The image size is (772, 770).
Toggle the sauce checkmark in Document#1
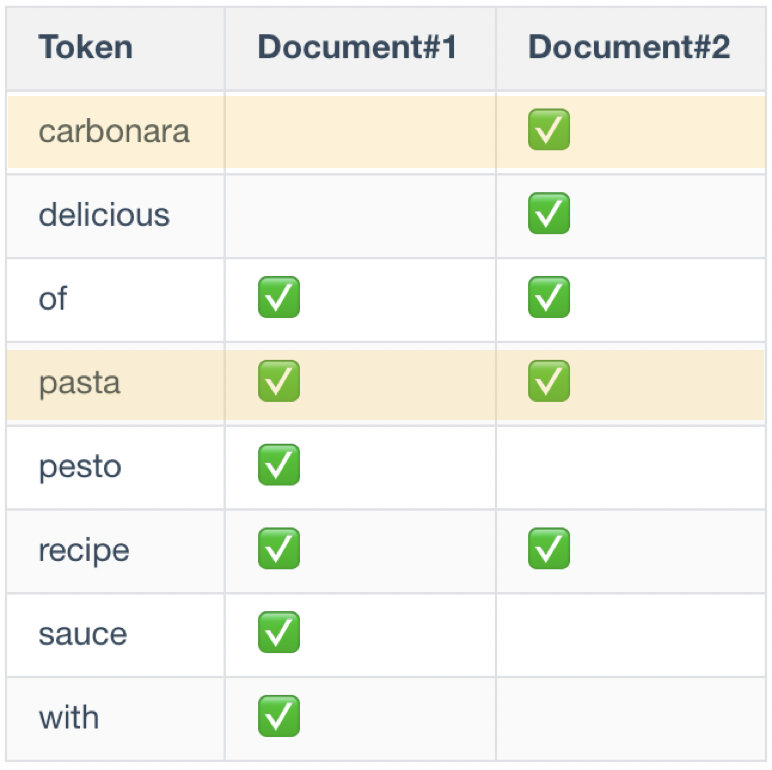279,632
